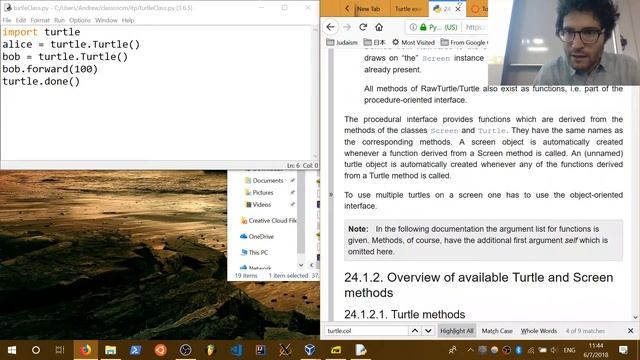Open Cortana search circle on taskbar

pos(36,350)
